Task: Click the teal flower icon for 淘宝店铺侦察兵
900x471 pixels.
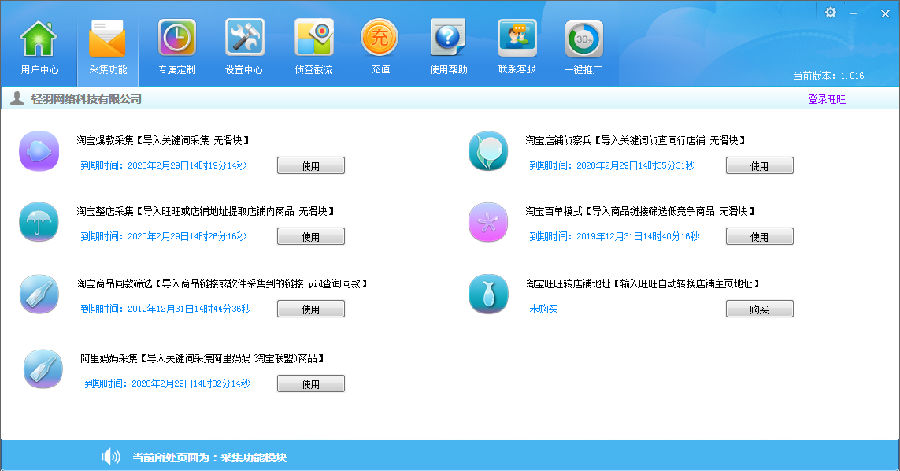Action: pos(488,151)
